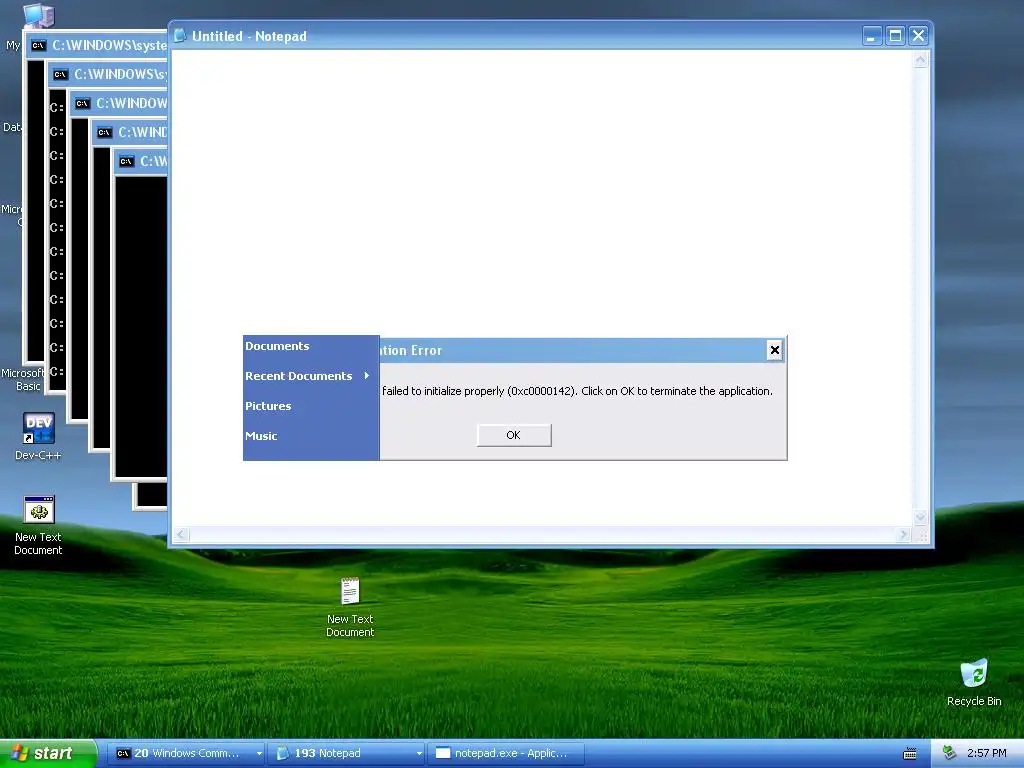The height and width of the screenshot is (768, 1024).
Task: Open the 193 Notepad taskbar group
Action: [346, 754]
